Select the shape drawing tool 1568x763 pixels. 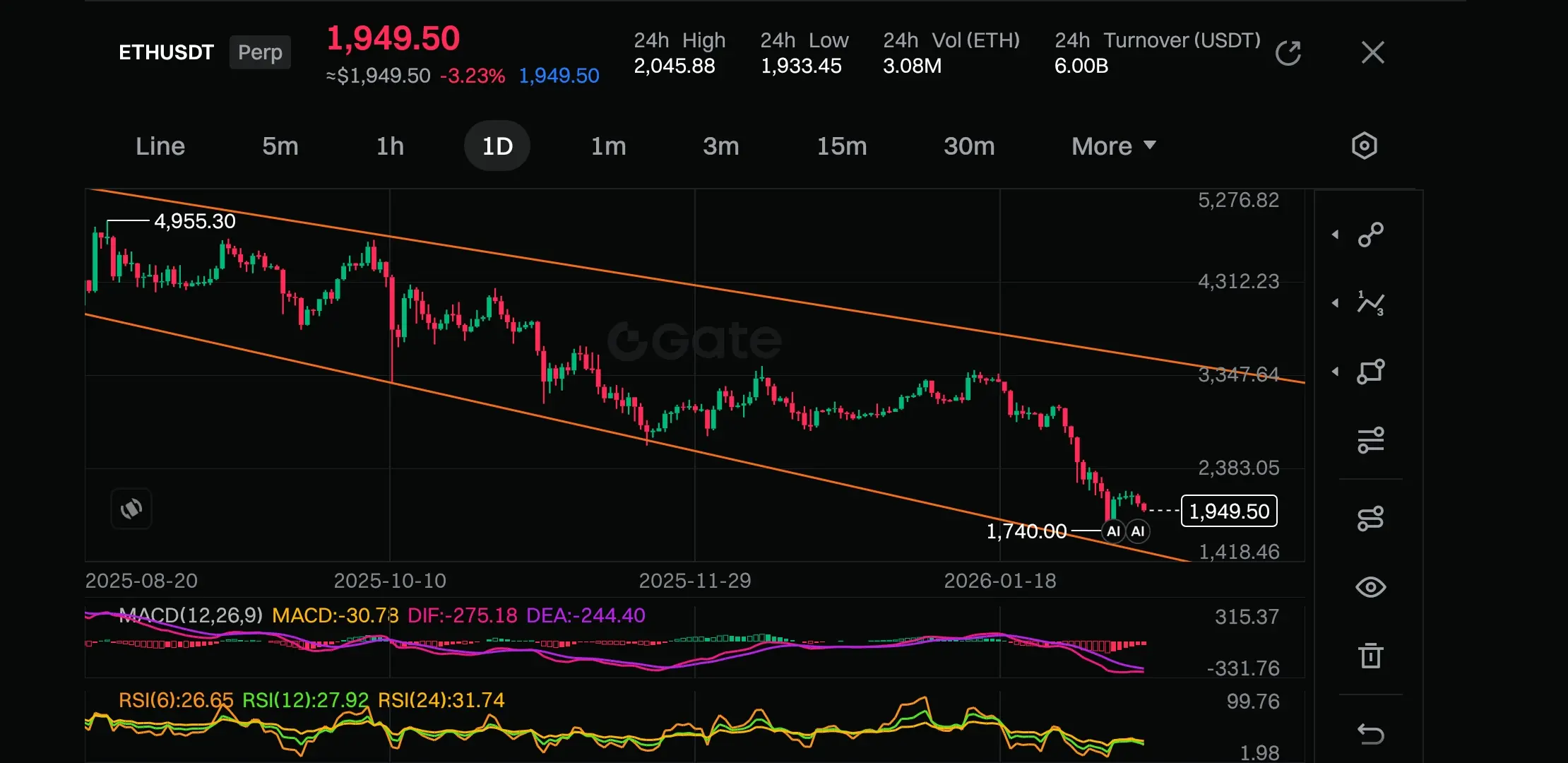(1370, 372)
